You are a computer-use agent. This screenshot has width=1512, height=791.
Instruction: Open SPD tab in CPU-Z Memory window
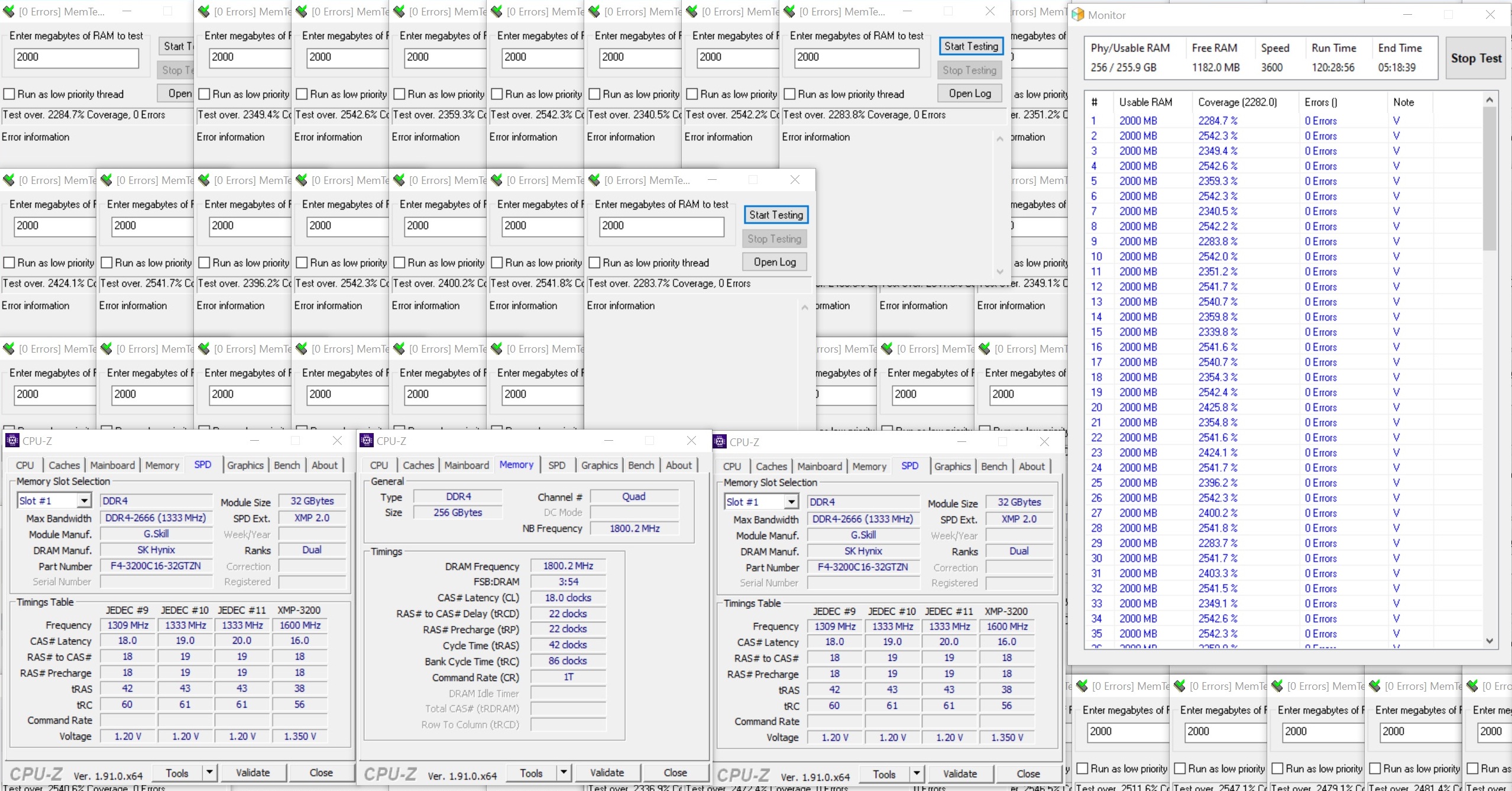pyautogui.click(x=556, y=465)
